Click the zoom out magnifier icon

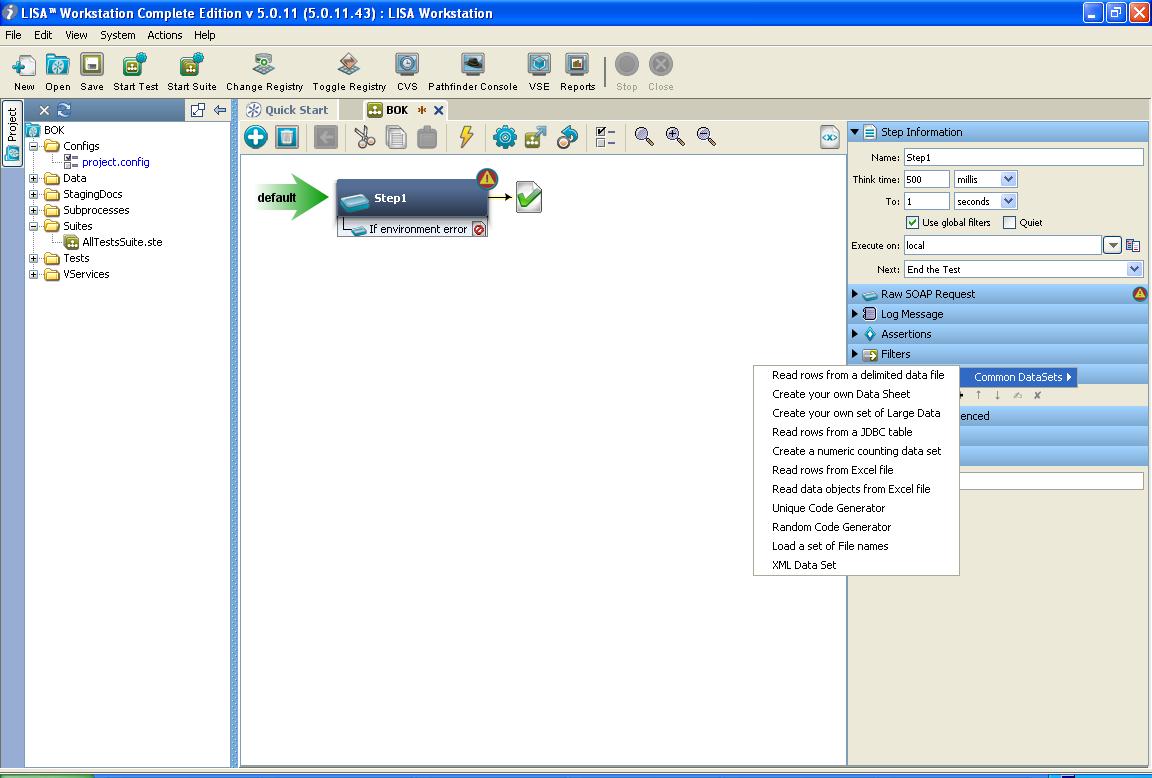(x=705, y=136)
